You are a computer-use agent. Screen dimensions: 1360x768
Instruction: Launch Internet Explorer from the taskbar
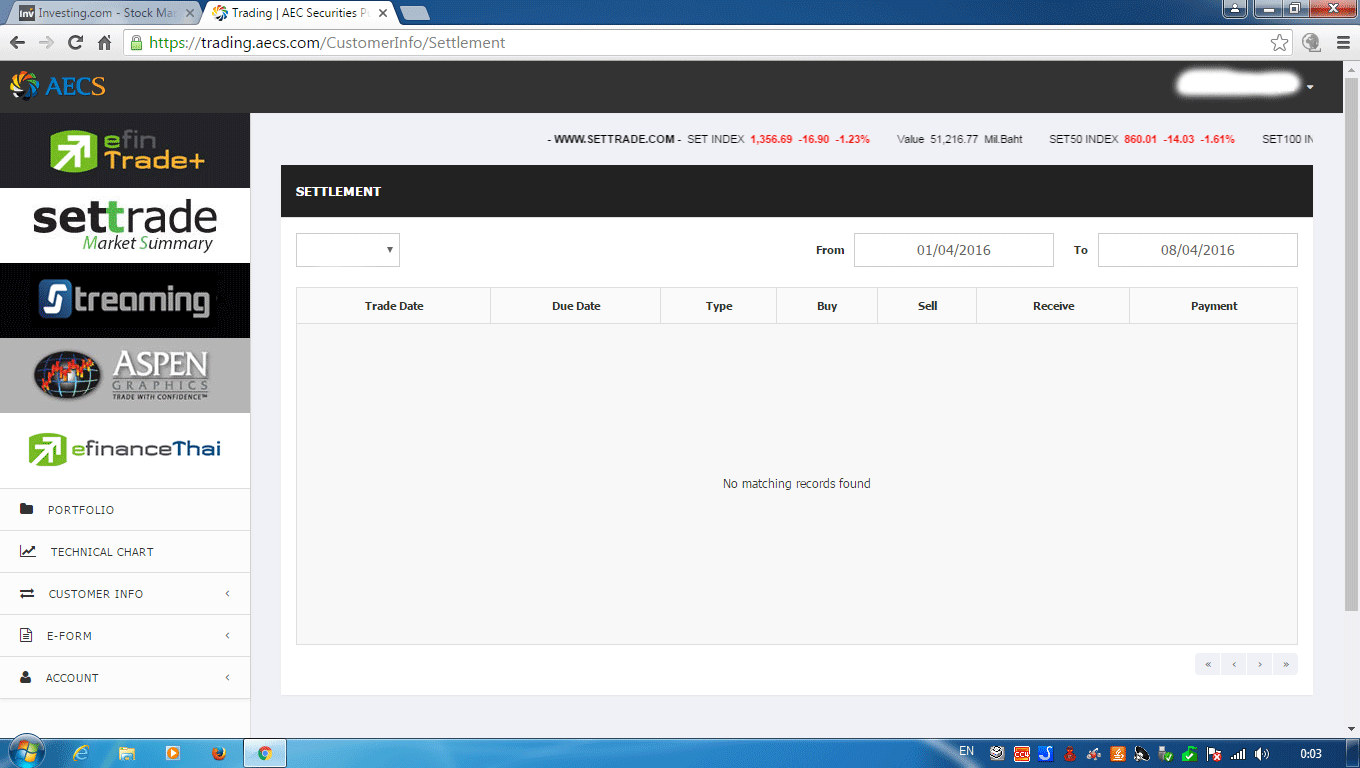81,753
